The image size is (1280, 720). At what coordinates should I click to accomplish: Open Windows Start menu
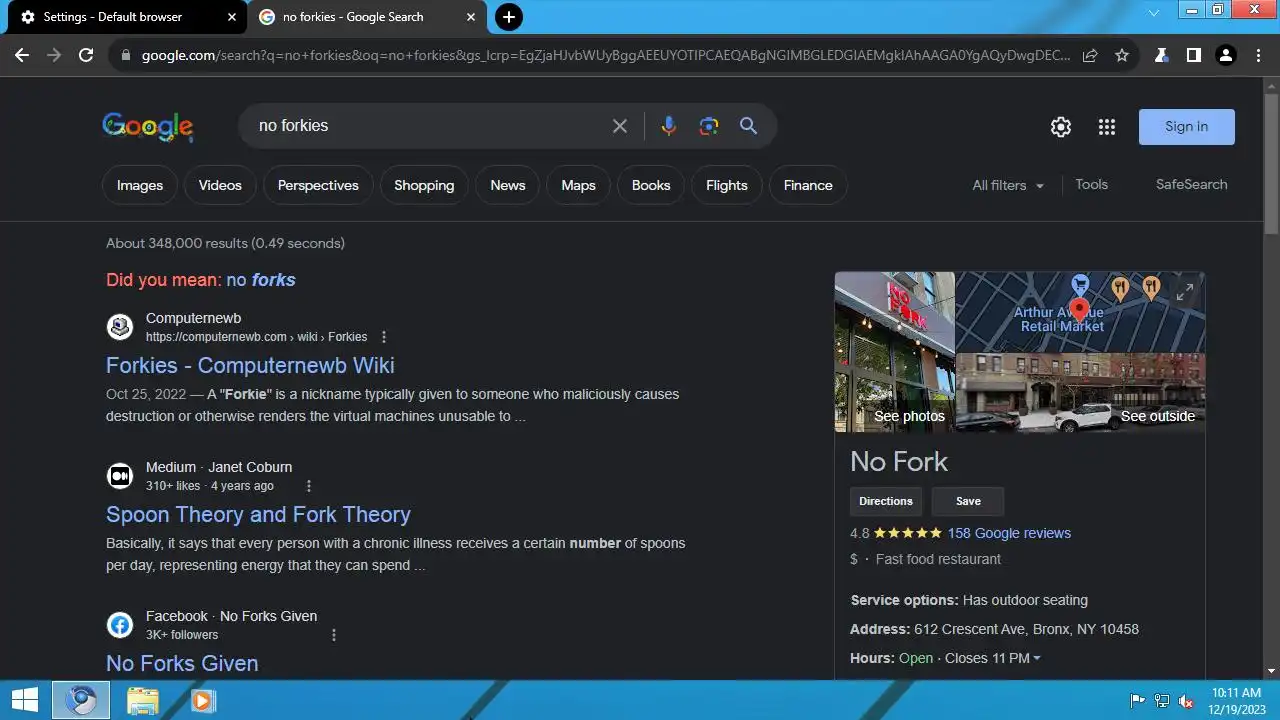click(x=25, y=700)
